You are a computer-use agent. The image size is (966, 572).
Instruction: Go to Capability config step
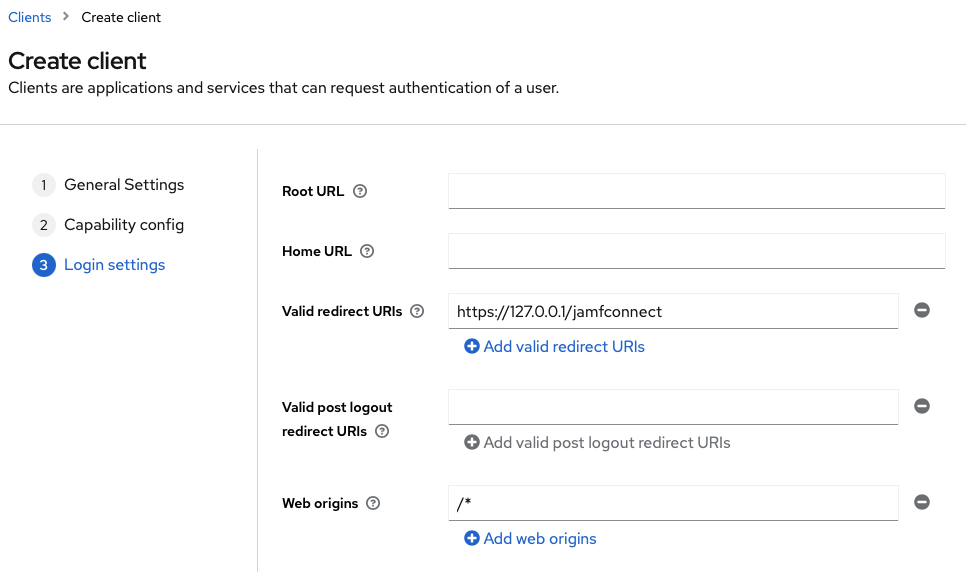point(108,225)
